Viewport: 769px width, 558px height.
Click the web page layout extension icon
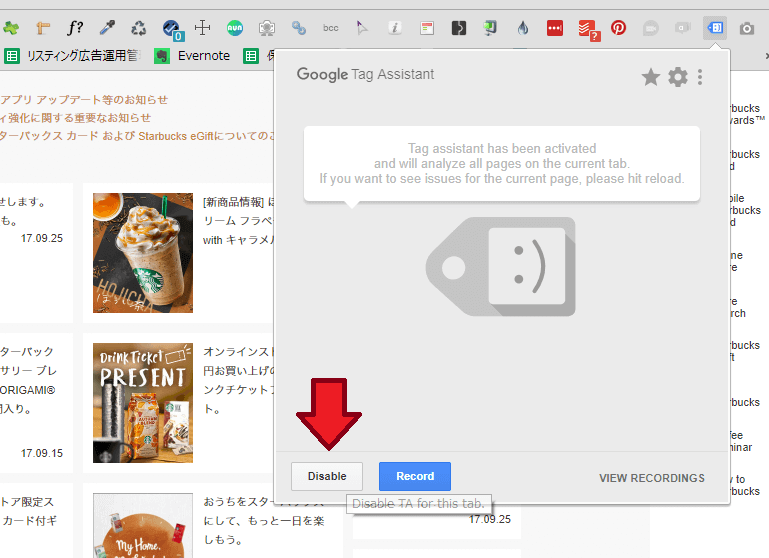click(427, 28)
